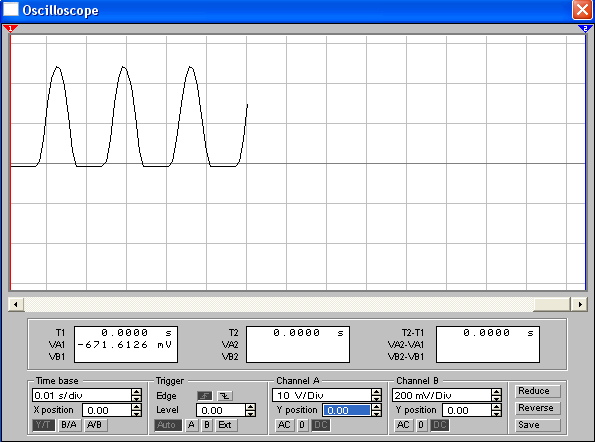This screenshot has height=442, width=595.
Task: Lower the X position value
Action: [137, 414]
